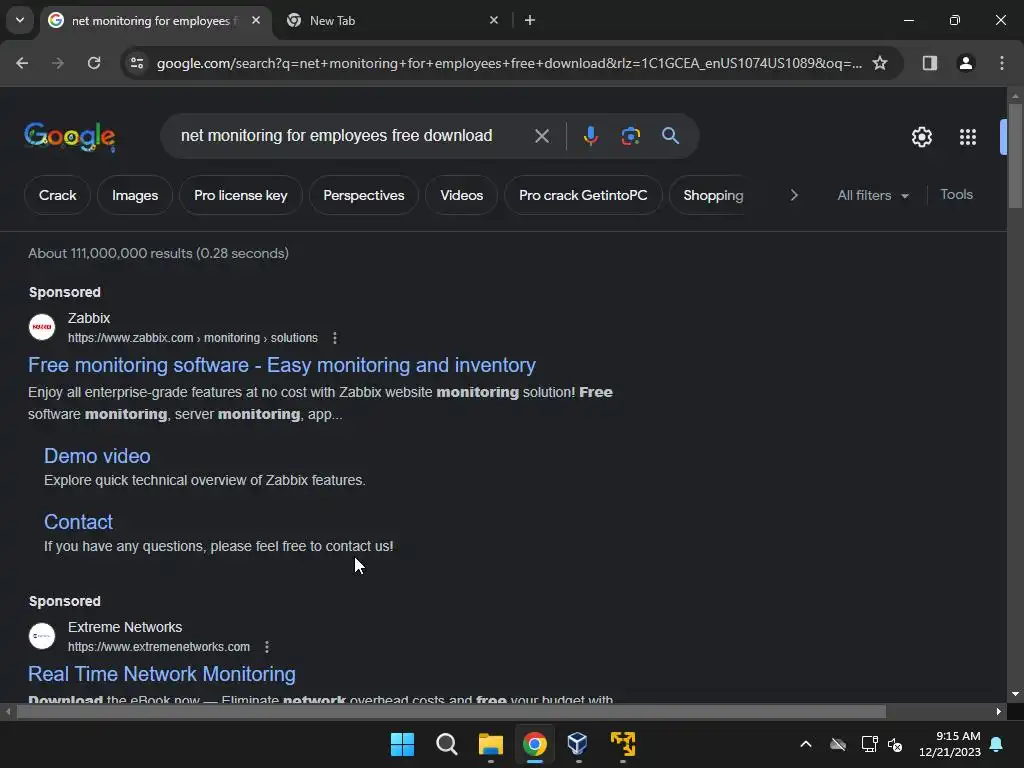Switch to Videos results
The width and height of the screenshot is (1024, 768).
pos(462,195)
